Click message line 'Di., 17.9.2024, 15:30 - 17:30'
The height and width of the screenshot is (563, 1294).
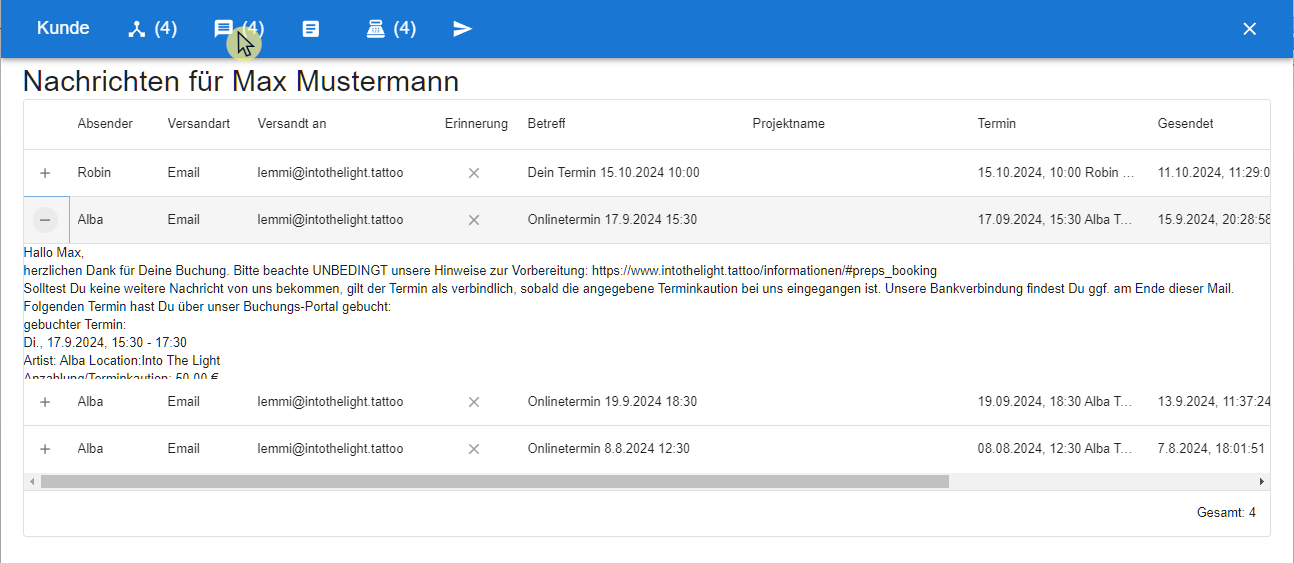pos(105,343)
